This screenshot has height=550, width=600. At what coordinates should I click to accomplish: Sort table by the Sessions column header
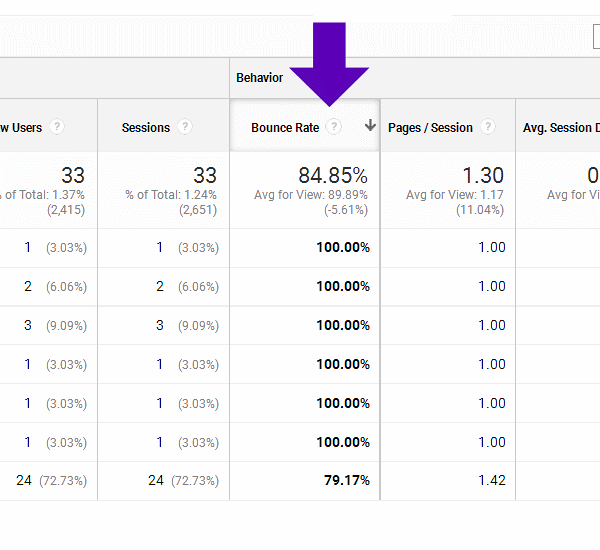[146, 128]
